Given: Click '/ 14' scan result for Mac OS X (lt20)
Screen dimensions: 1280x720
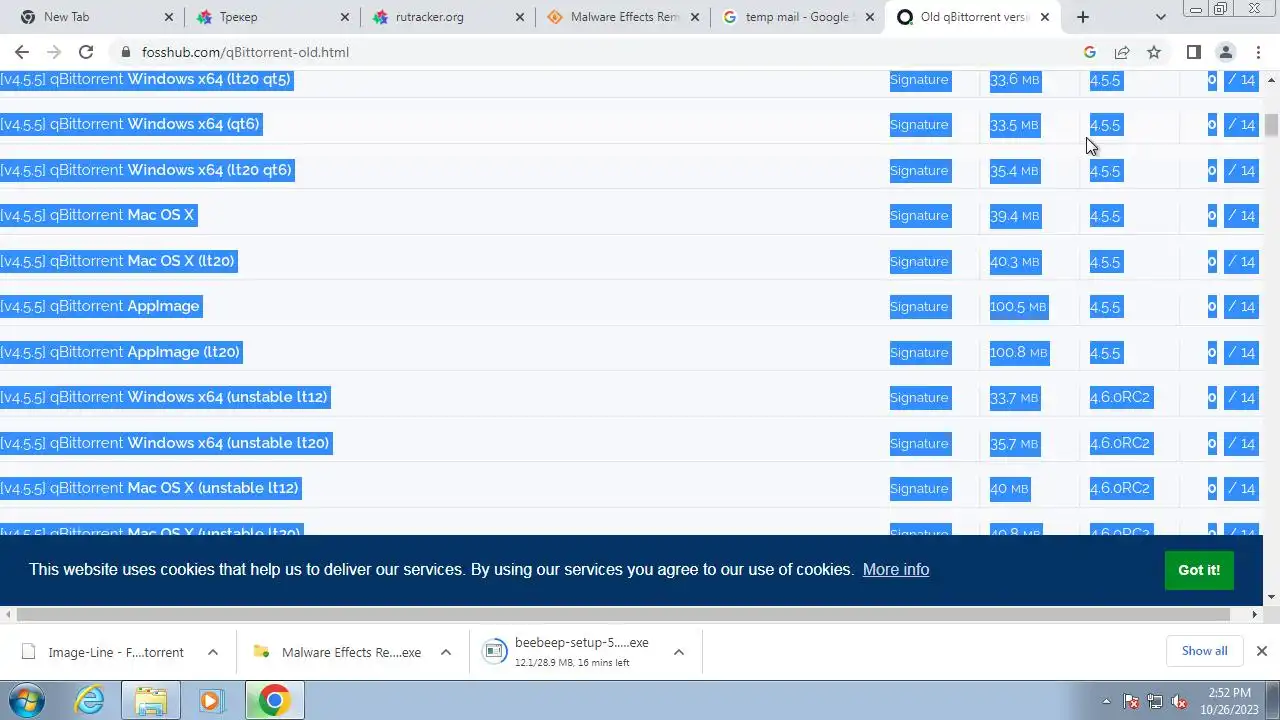Looking at the screenshot, I should tap(1241, 262).
